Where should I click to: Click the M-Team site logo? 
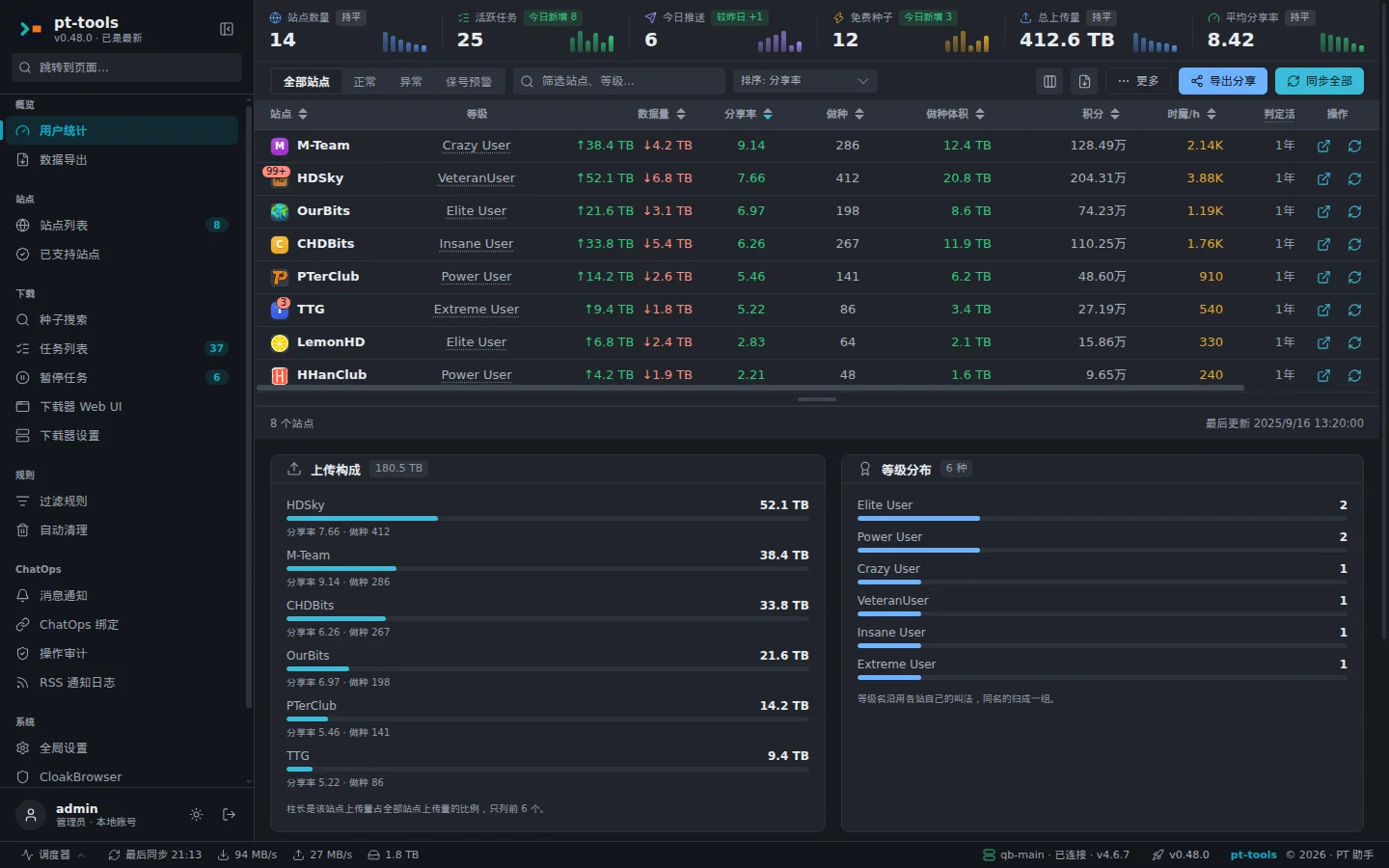(280, 146)
